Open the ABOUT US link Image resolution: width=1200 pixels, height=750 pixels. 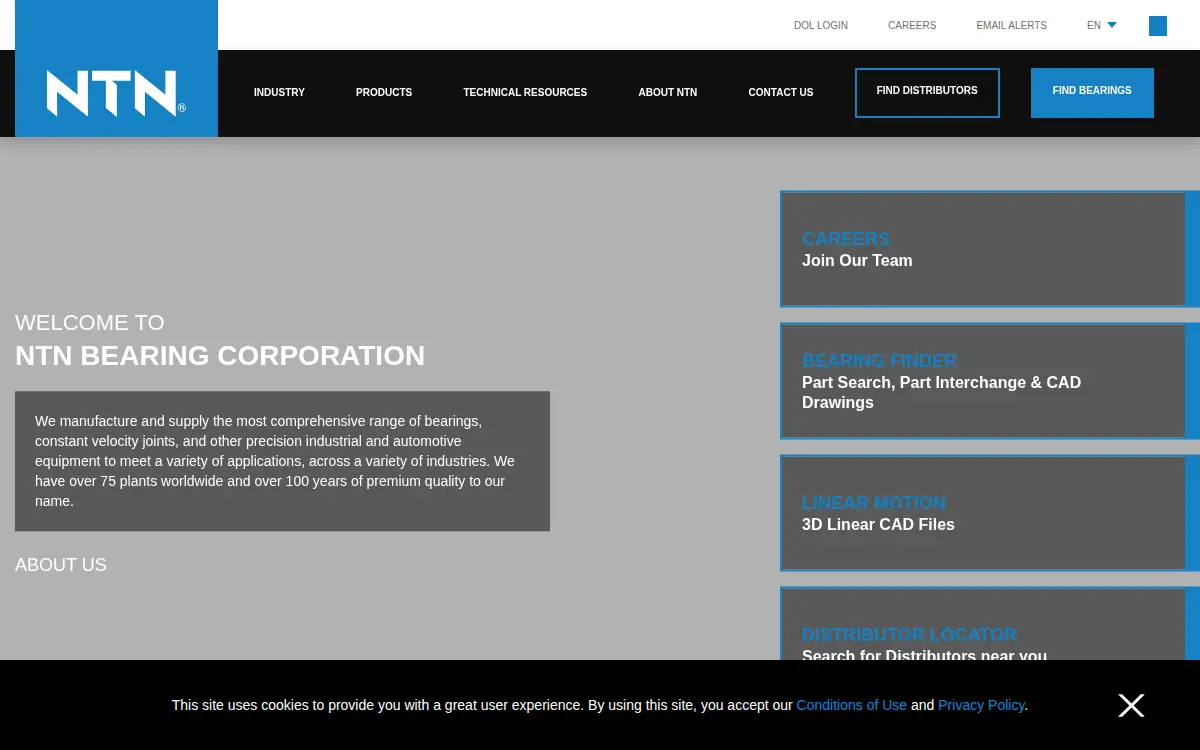[61, 565]
